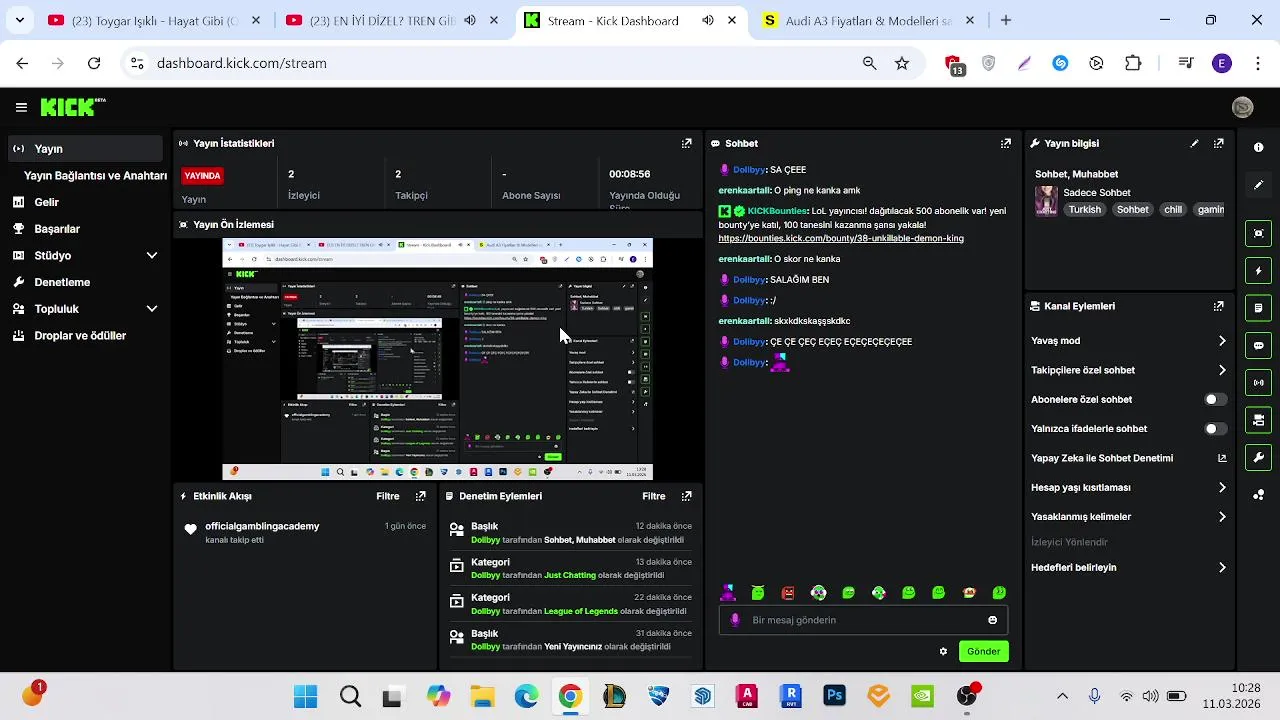Open Yapay Zeka ile Sohbet Denetimi external link
Image resolution: width=1280 pixels, height=720 pixels.
[x=1222, y=458]
